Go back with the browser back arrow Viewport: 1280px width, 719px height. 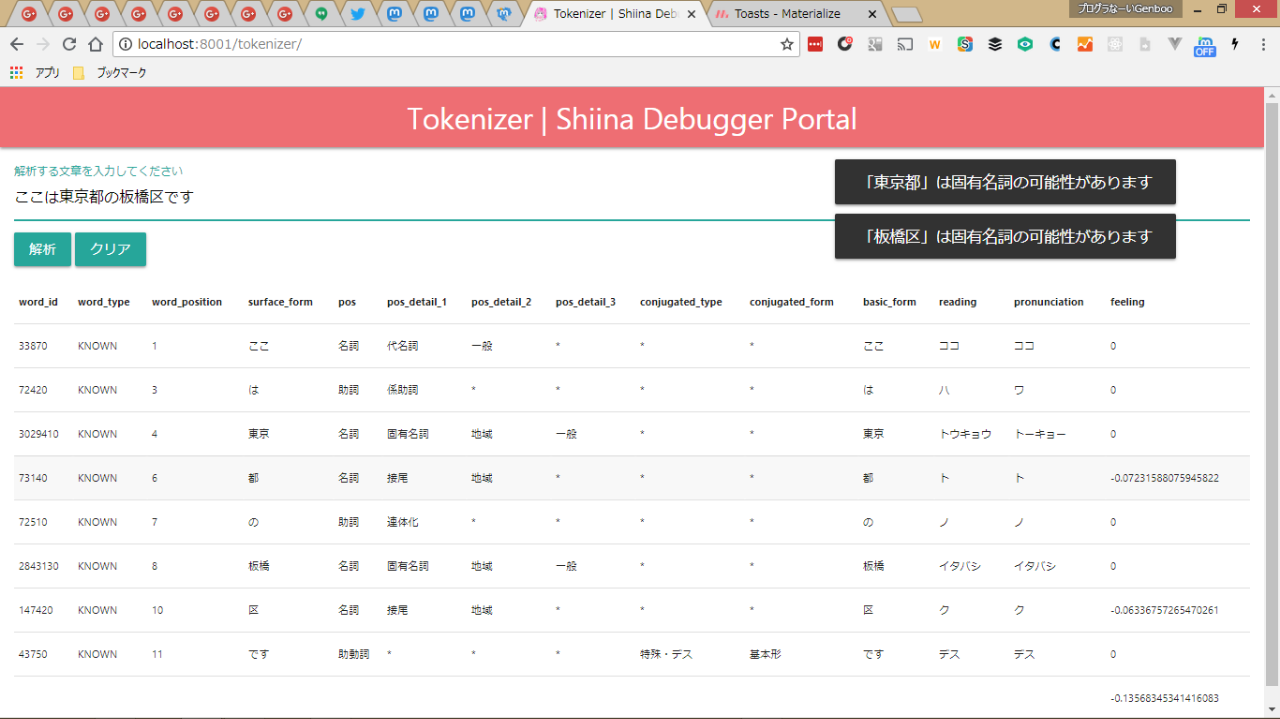click(x=17, y=44)
